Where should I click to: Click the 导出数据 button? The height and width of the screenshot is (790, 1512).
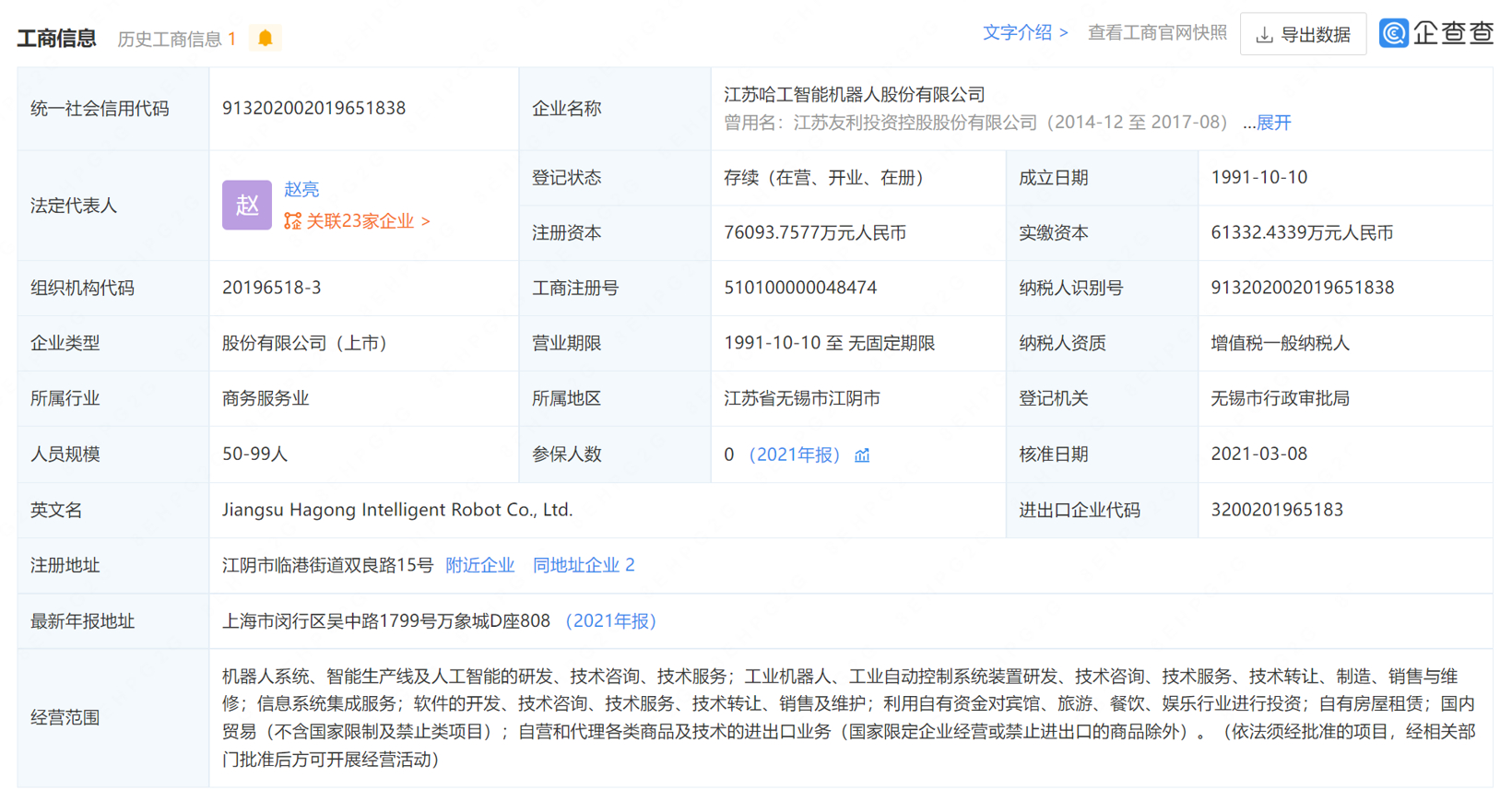(1303, 34)
